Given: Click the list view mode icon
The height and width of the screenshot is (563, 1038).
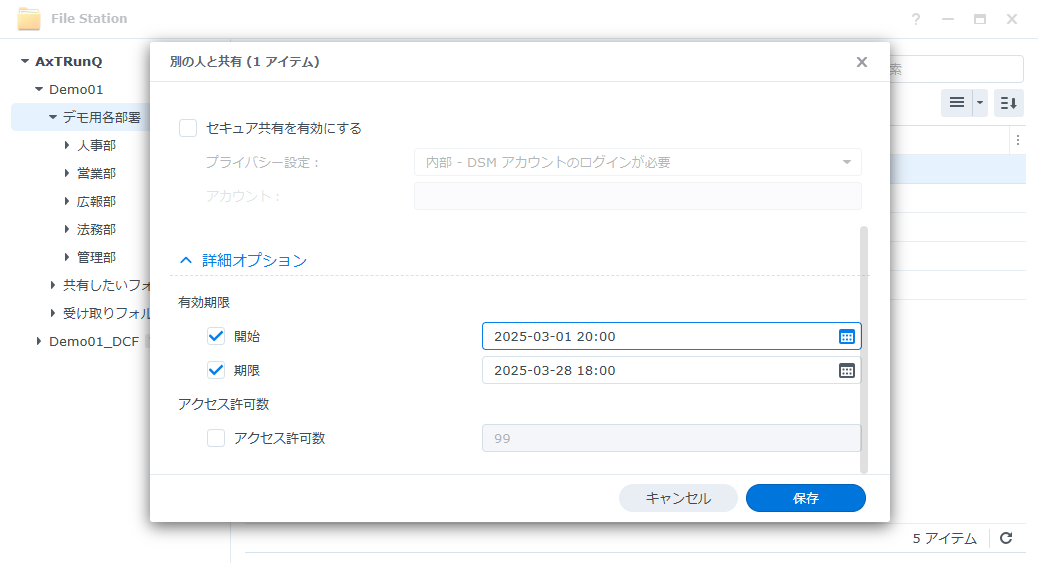Looking at the screenshot, I should coord(957,103).
